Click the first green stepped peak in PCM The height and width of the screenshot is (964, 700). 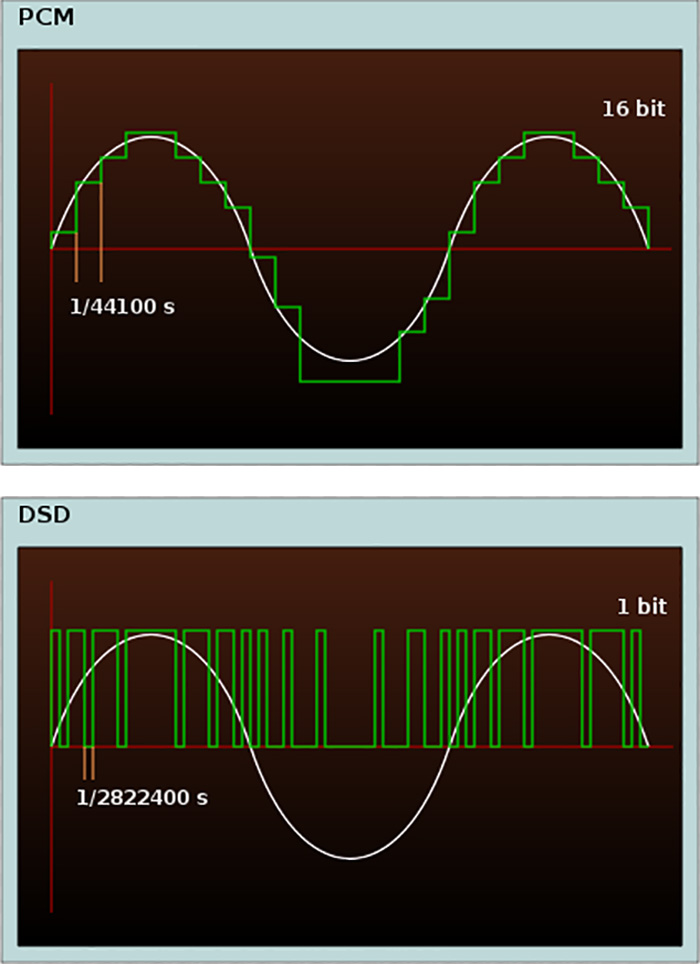tap(151, 132)
